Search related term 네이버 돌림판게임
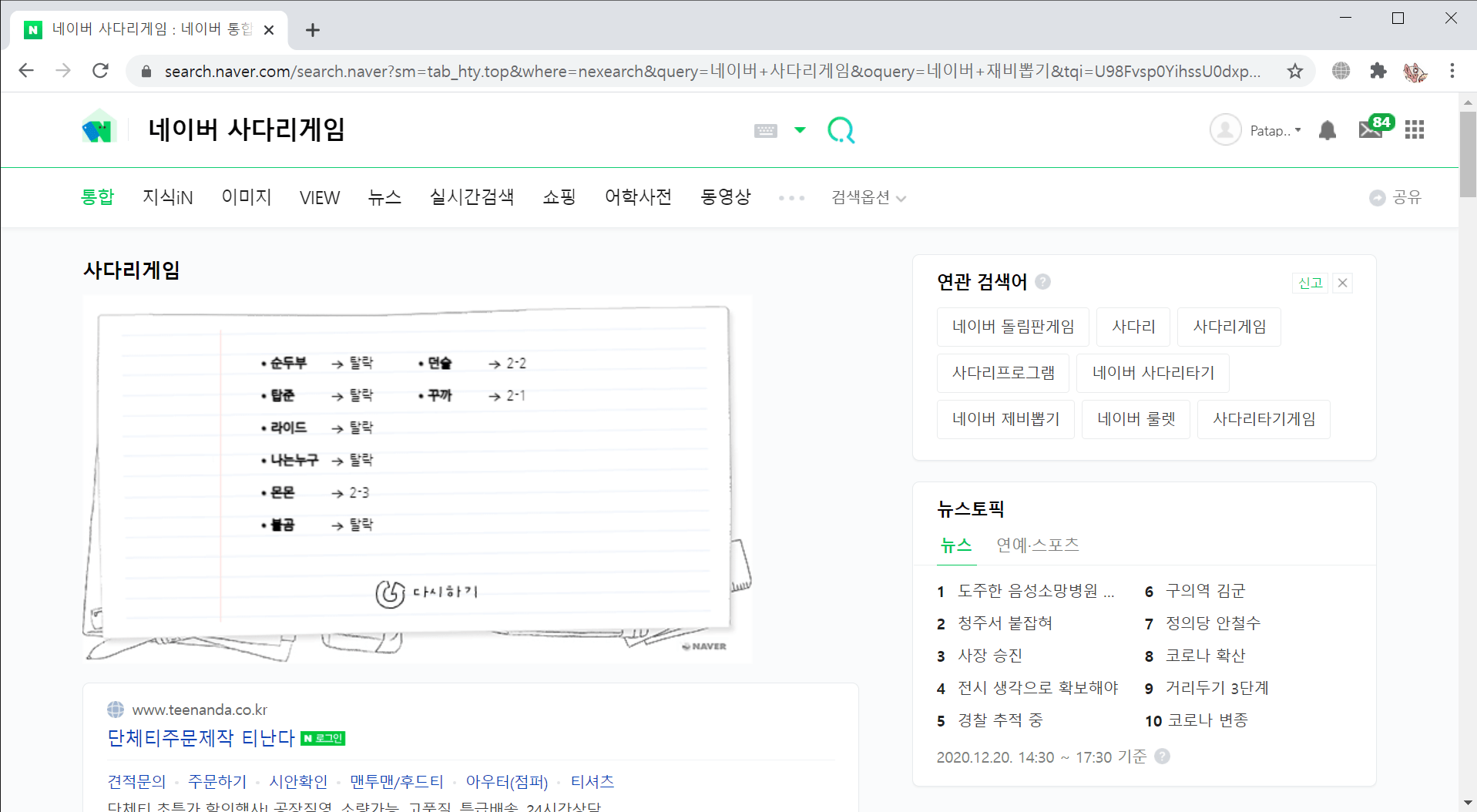The height and width of the screenshot is (812, 1477). (1013, 327)
